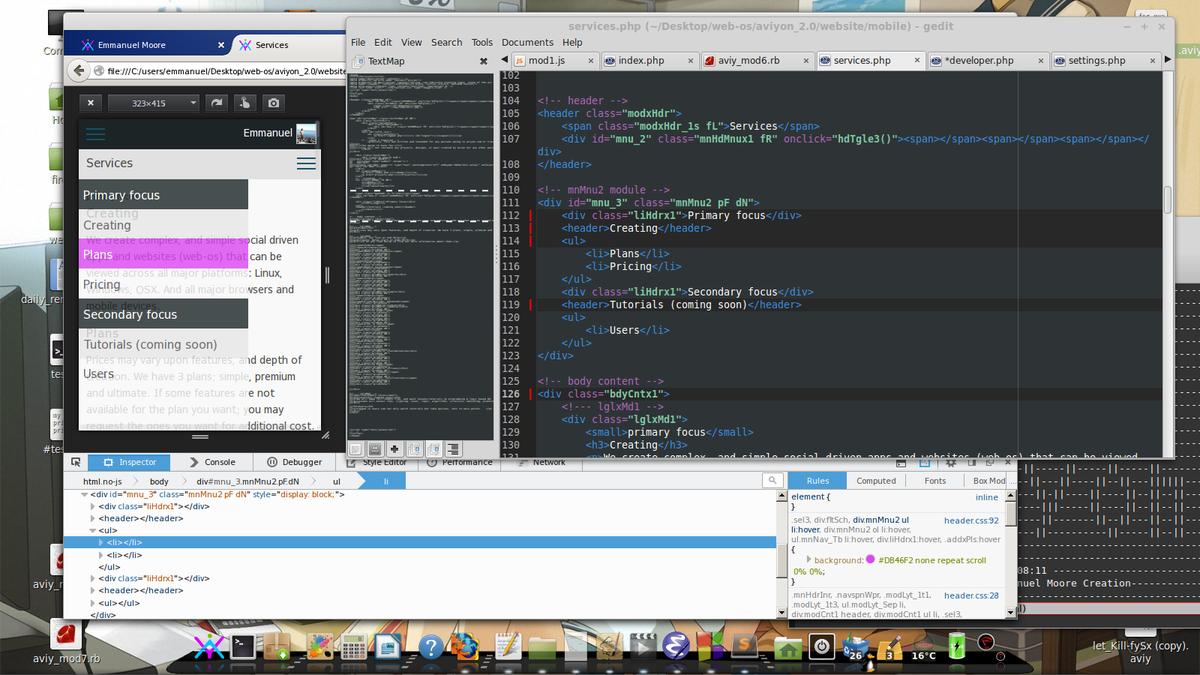
Task: Open top-left hamburger menu in mobile page
Action: coord(96,133)
